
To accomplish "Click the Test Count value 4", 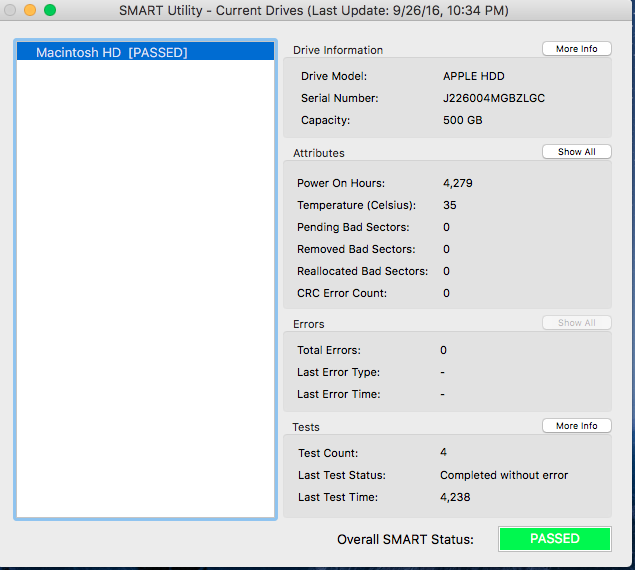I will pos(443,452).
